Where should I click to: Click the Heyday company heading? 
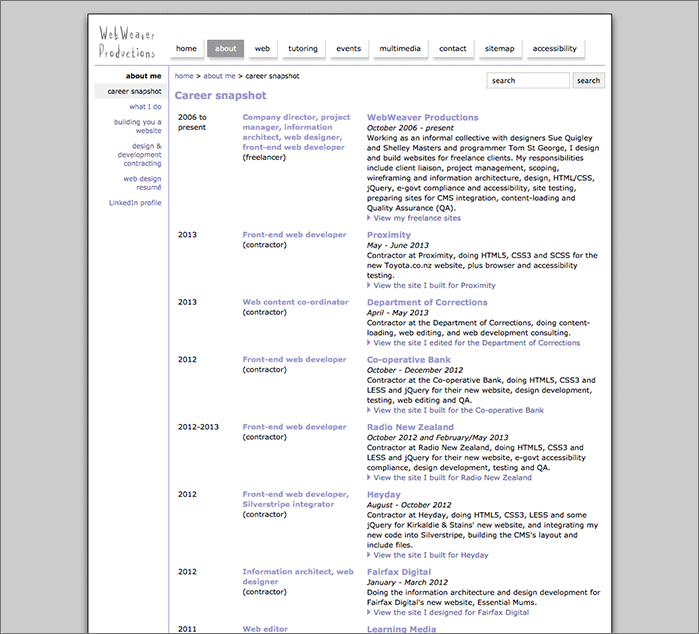[384, 494]
